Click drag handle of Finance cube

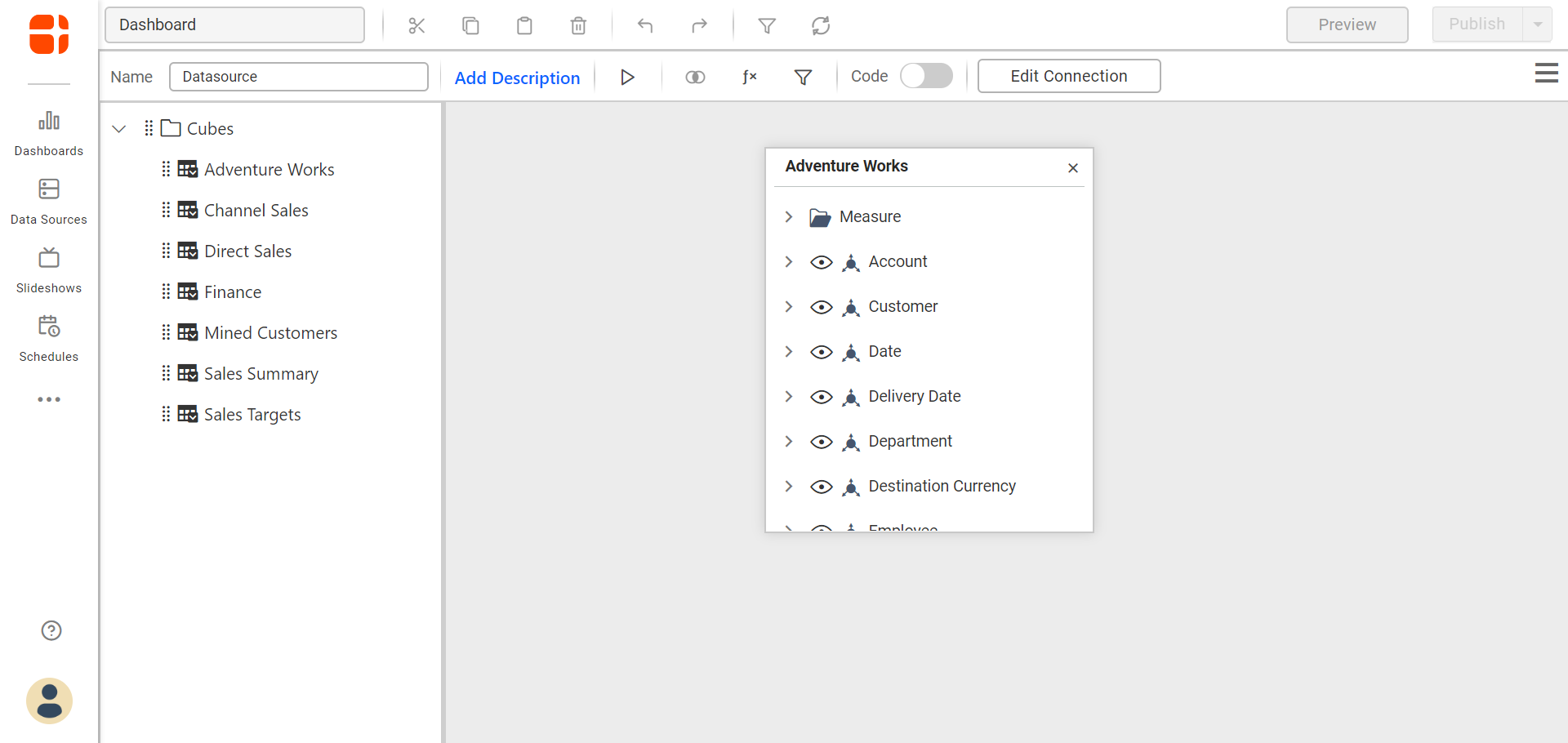point(166,291)
